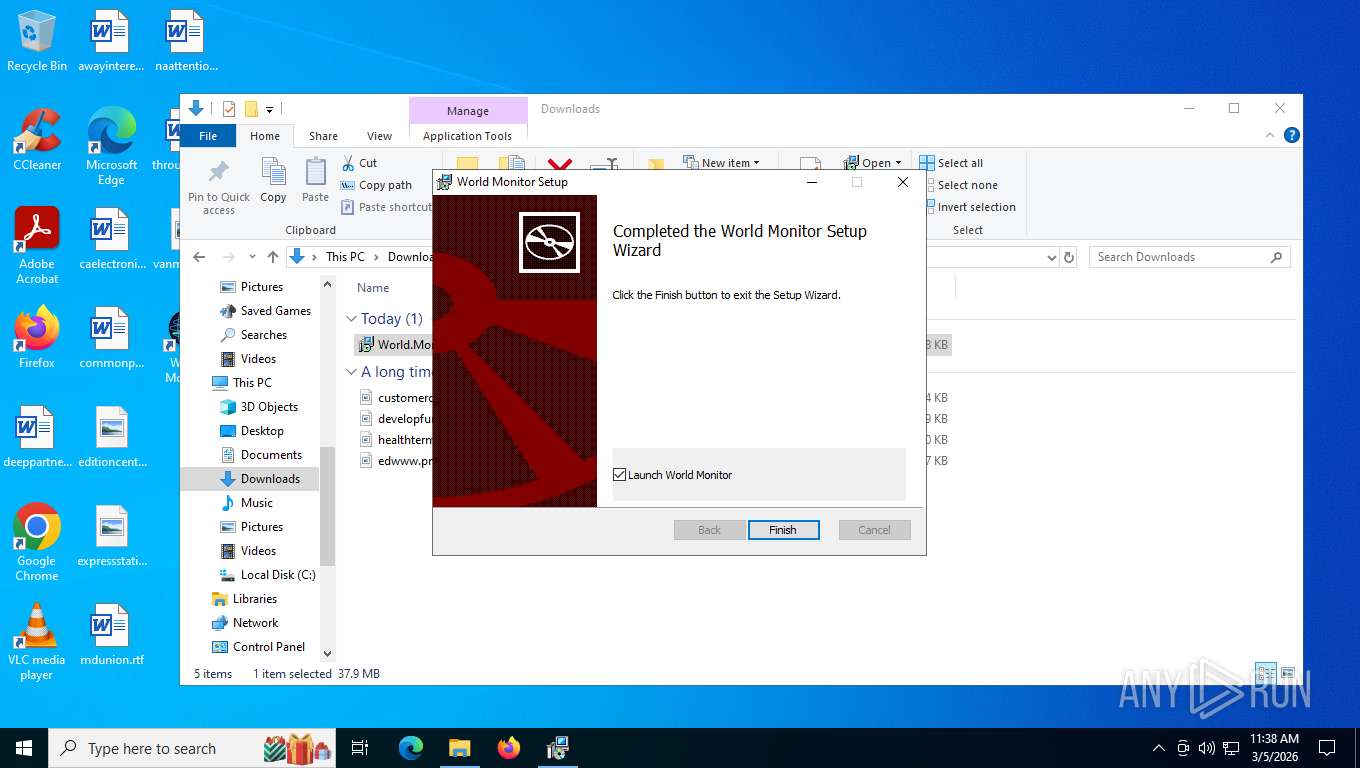Switch to details view icon
Screen dimensions: 1360x768
pyautogui.click(x=1265, y=674)
